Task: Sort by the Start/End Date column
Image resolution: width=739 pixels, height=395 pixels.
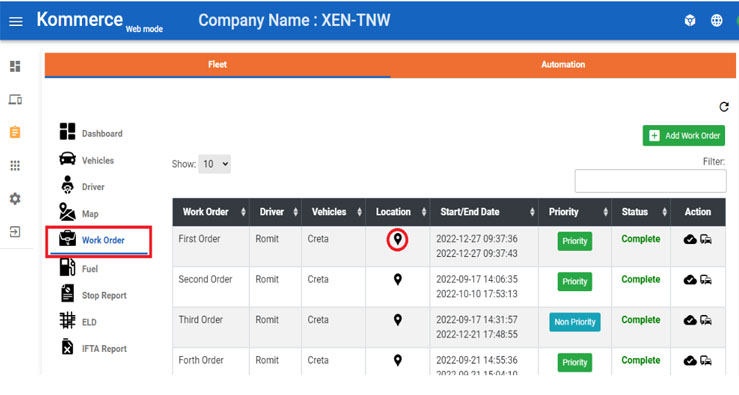Action: 484,212
